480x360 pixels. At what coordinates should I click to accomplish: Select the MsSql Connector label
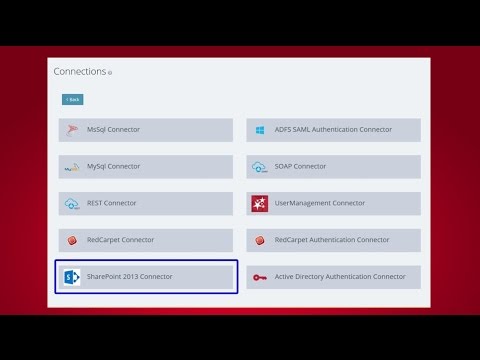pyautogui.click(x=113, y=129)
